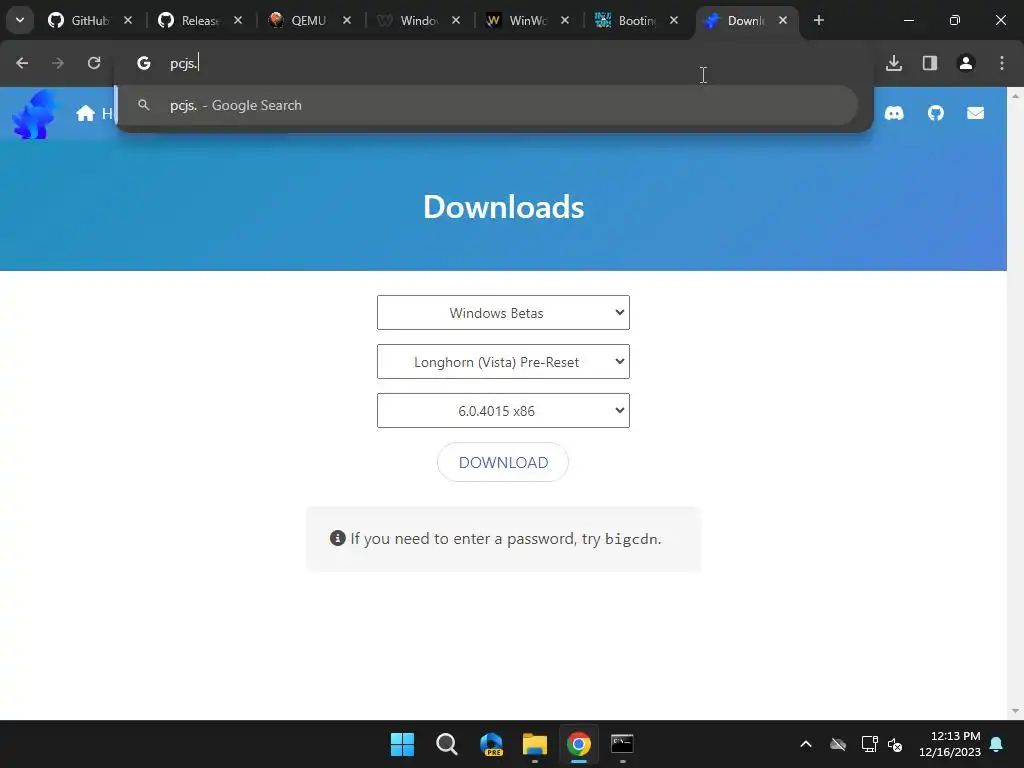Click the muted volume tray icon
Screen dimensions: 1024x768
(895, 744)
